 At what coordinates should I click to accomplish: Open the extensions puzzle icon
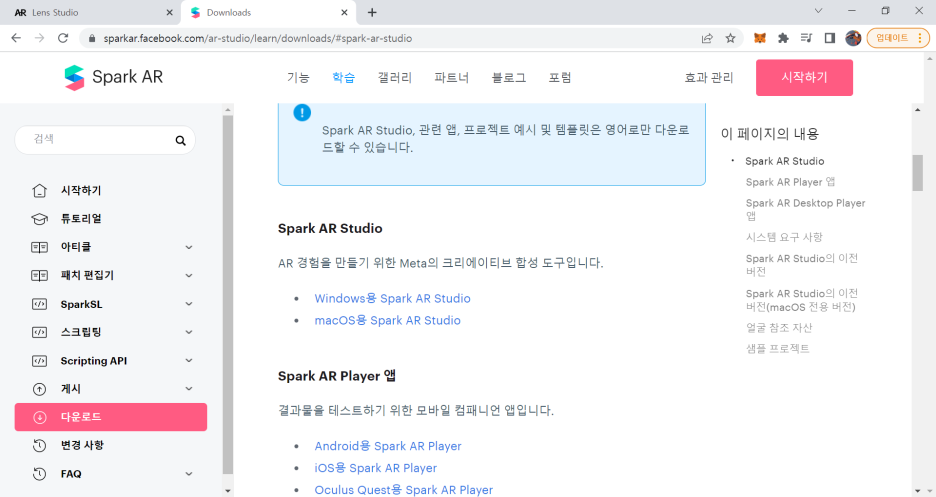coord(783,38)
